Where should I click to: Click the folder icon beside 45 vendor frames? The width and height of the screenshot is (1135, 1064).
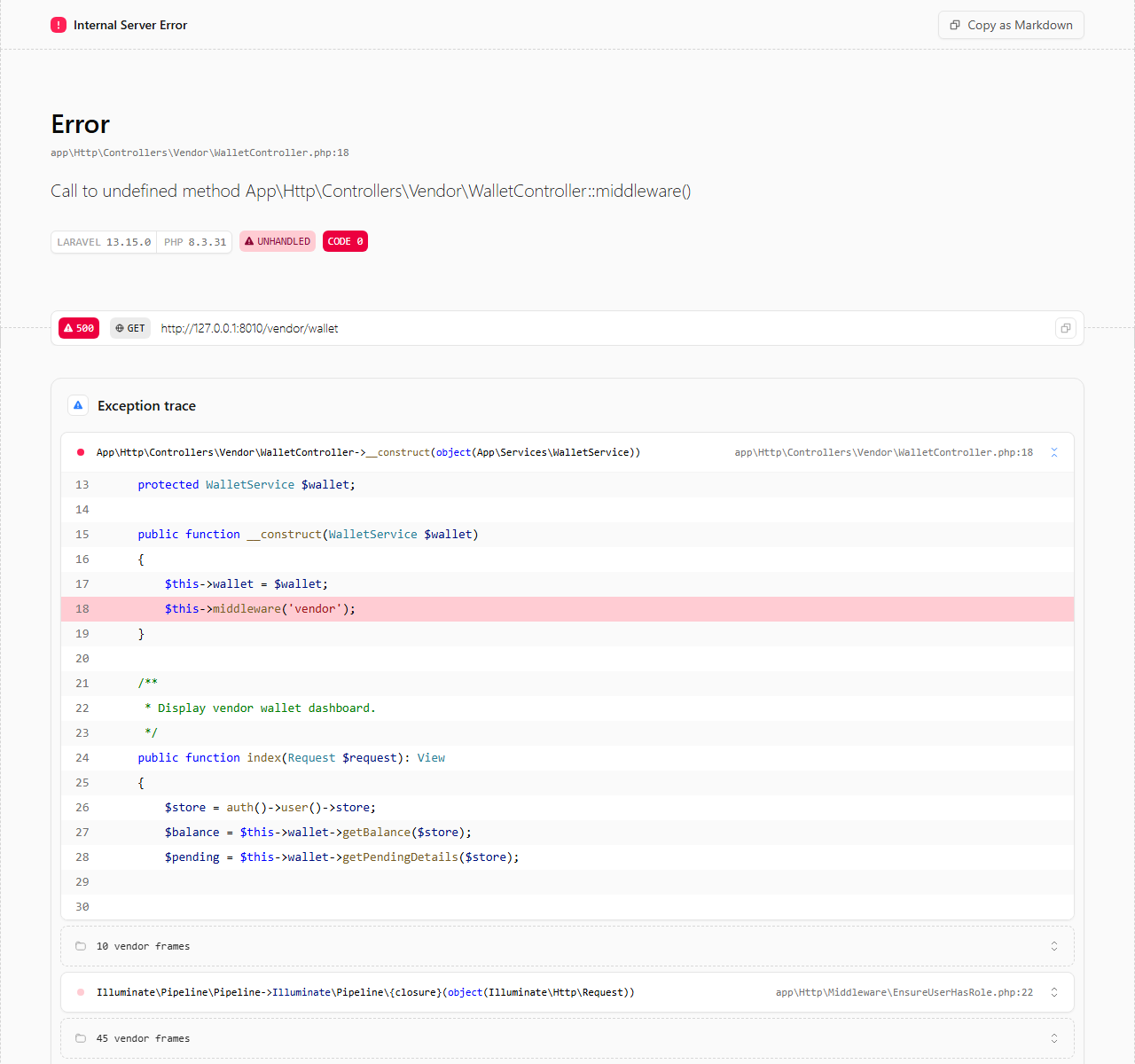81,1038
